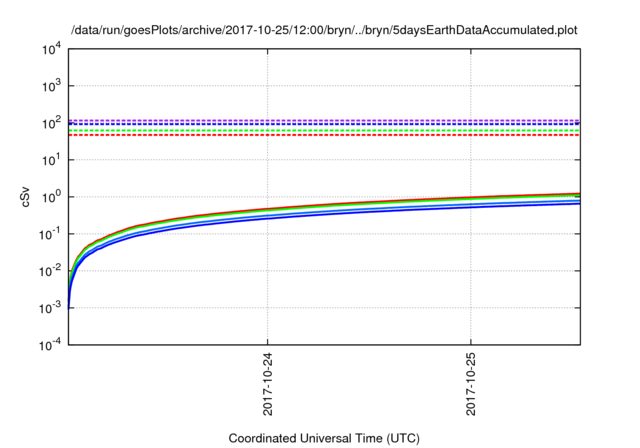Click the 10^-1 y-axis tick label
This screenshot has width=640, height=448.
click(50, 234)
